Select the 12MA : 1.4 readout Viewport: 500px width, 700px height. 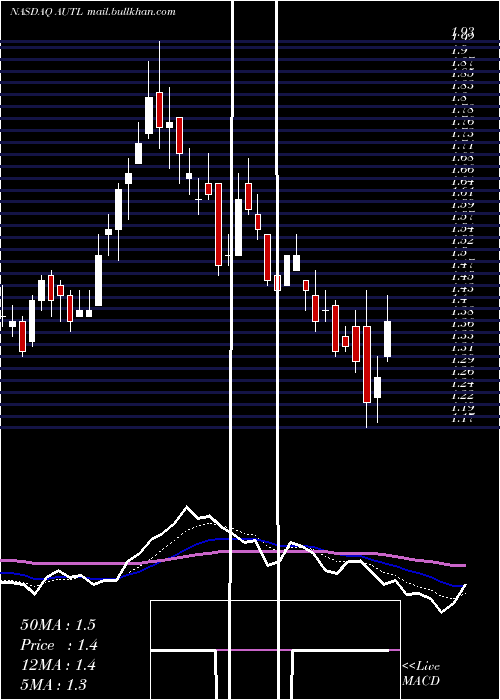coord(58,665)
